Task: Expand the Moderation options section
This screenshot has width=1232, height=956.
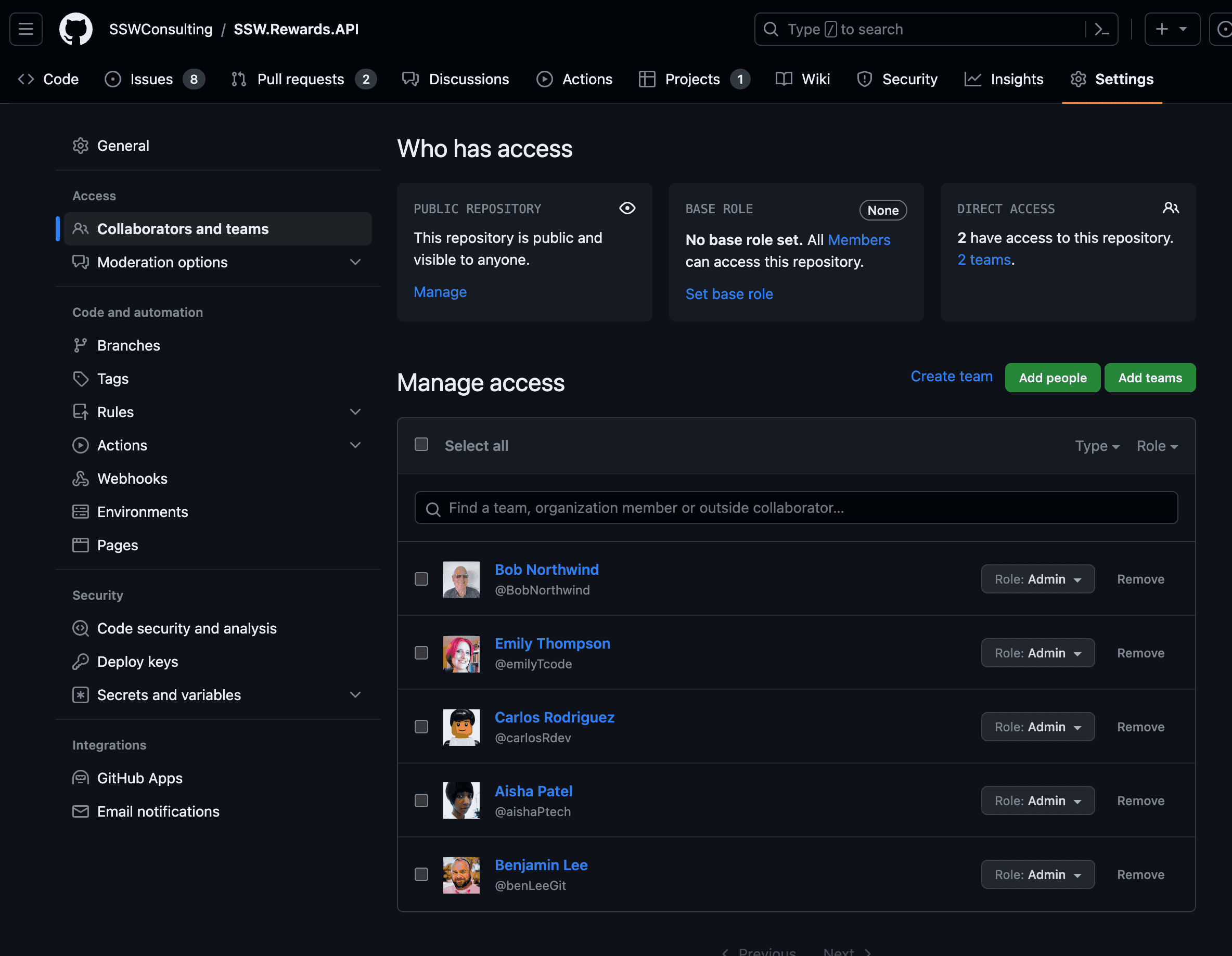Action: (355, 262)
